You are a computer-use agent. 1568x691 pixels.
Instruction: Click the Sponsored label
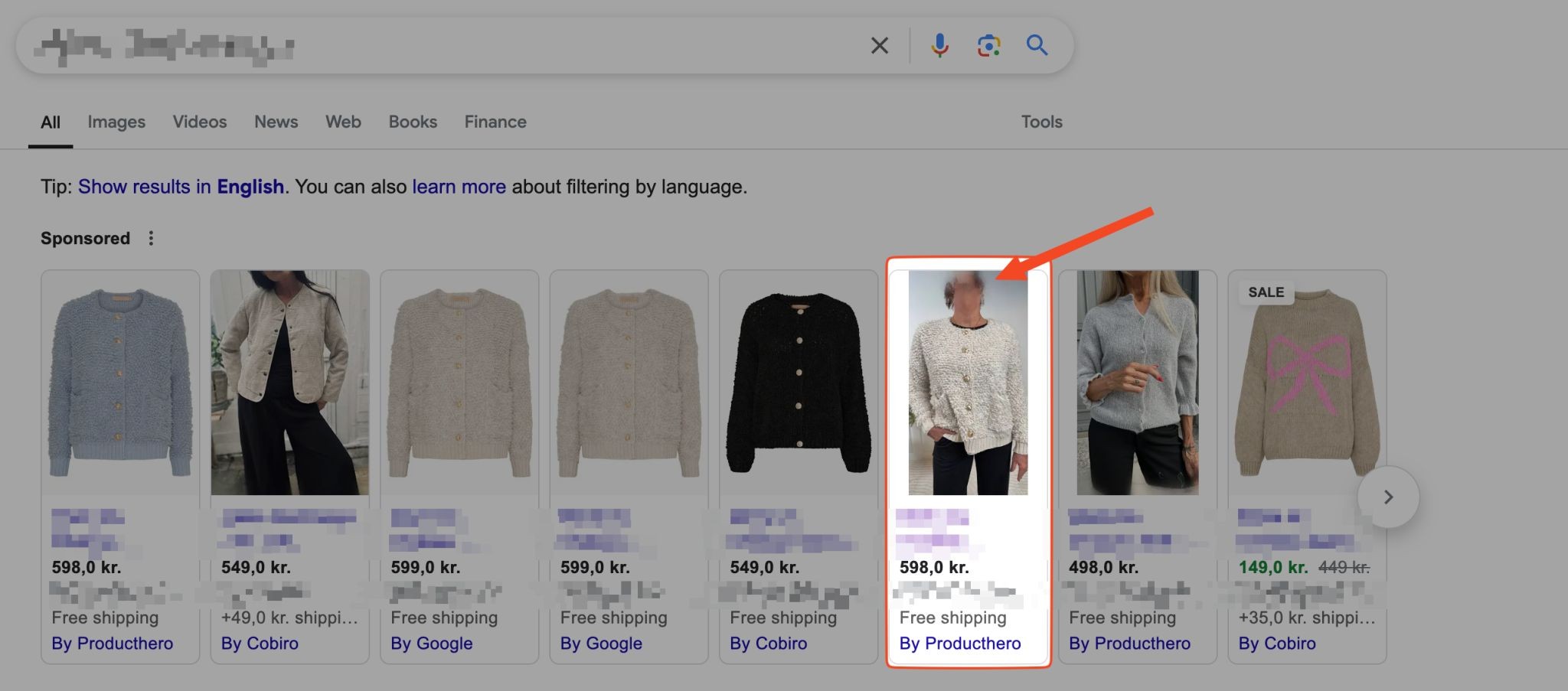(86, 239)
